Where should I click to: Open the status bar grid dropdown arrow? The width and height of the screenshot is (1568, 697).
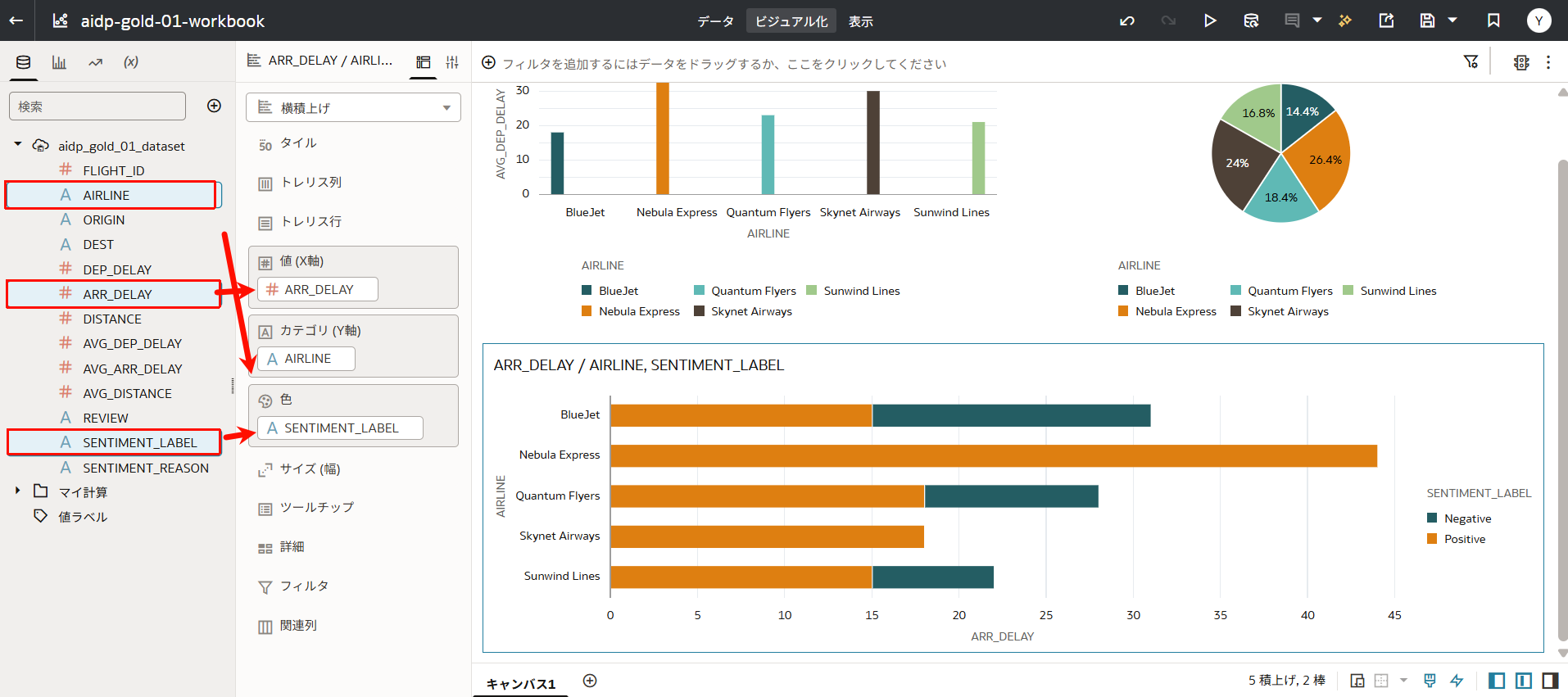click(1403, 681)
